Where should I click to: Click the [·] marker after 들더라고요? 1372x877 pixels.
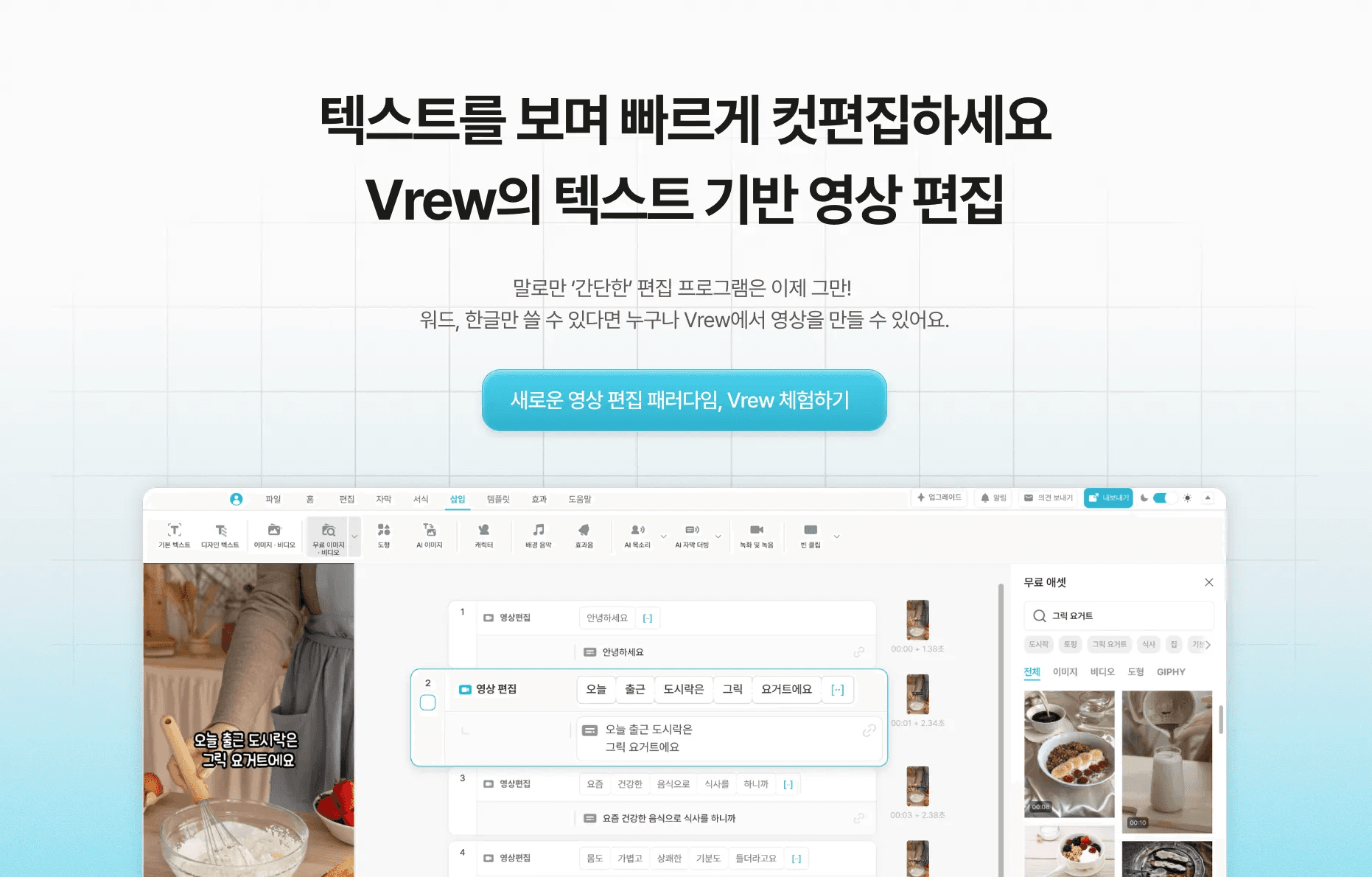(x=797, y=859)
